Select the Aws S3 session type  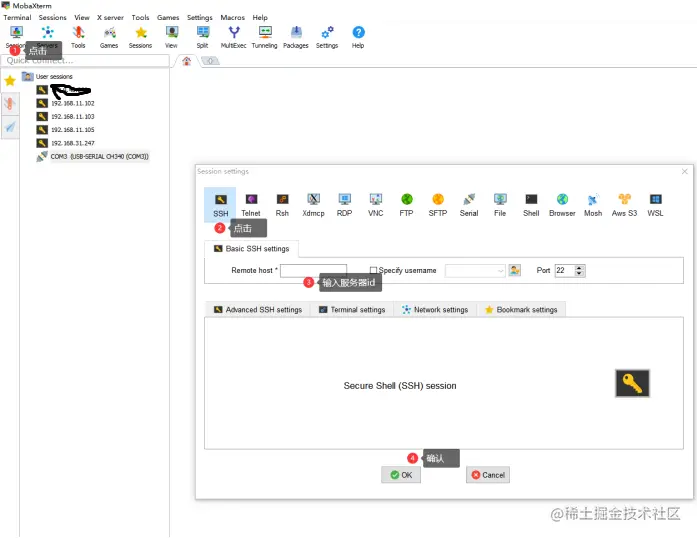625,205
